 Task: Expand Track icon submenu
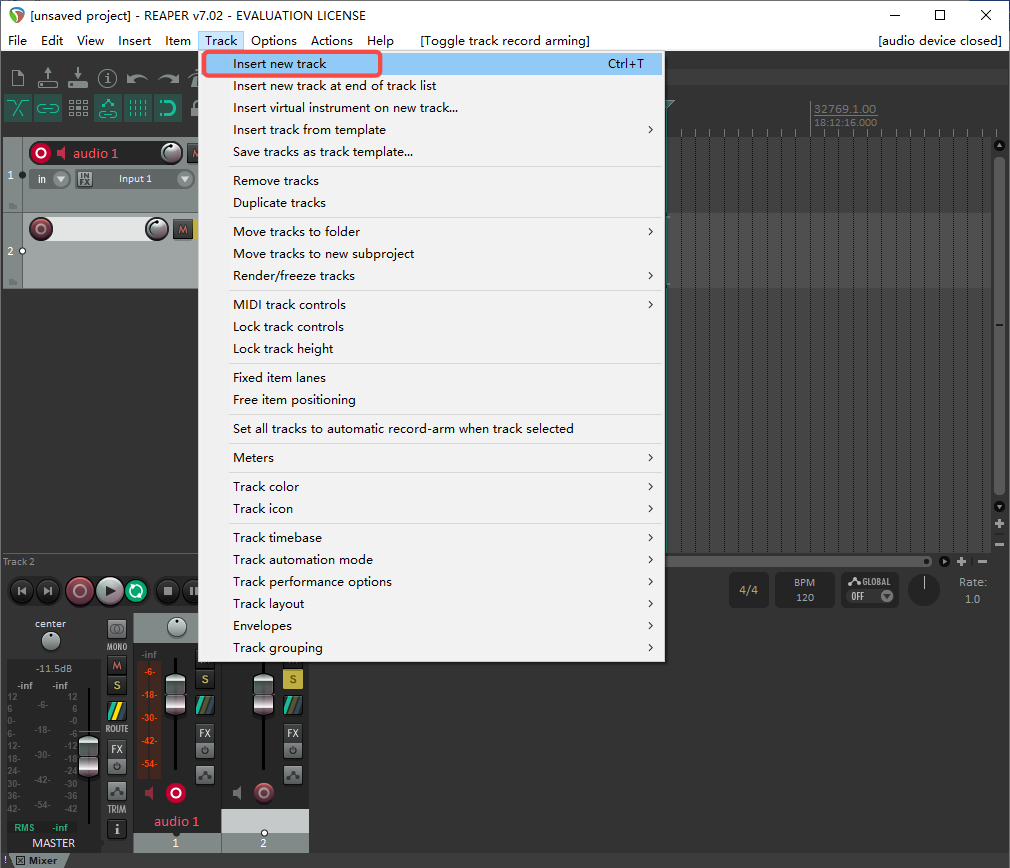(x=432, y=508)
